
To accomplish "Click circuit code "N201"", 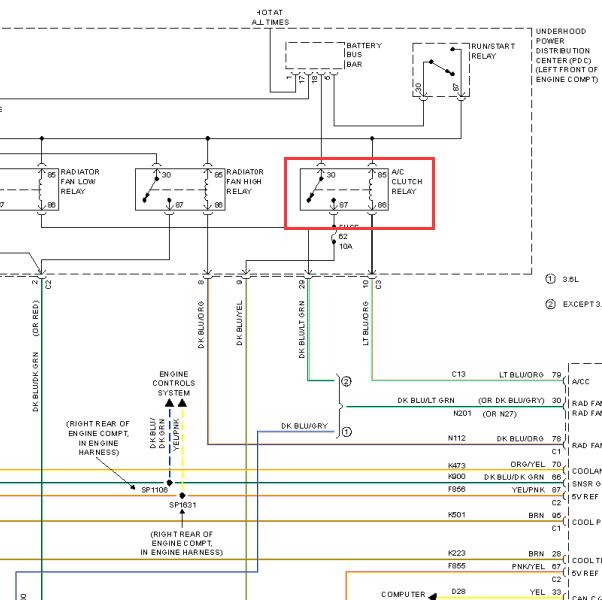I will 462,413.
